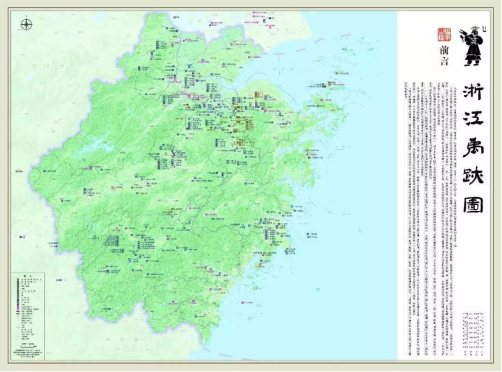The height and width of the screenshot is (372, 502).
Task: Click the purple swatch in legend
Action: (x=17, y=309)
